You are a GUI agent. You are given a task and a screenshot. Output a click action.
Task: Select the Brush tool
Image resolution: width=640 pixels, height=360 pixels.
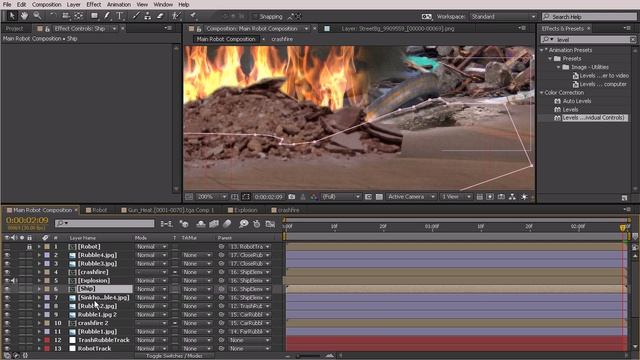point(136,16)
